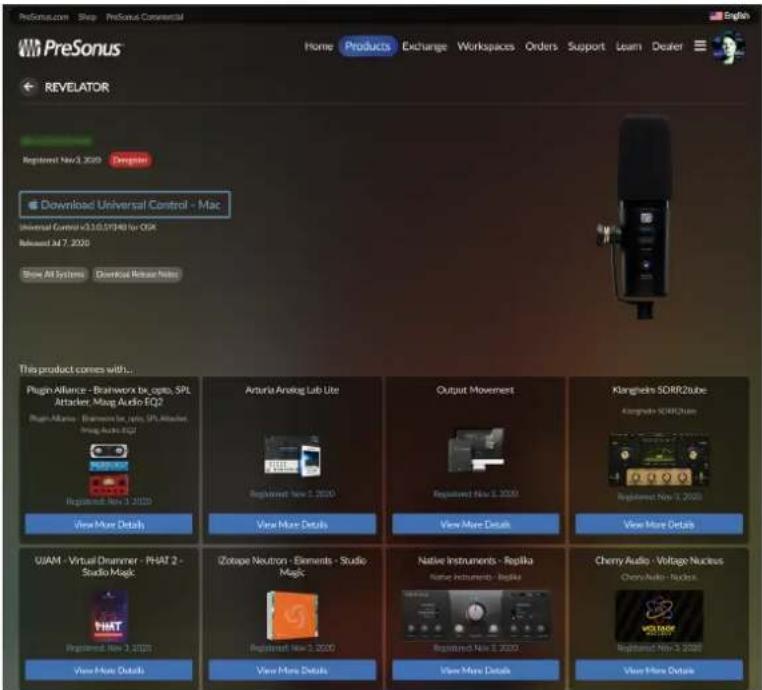Click the Arturia Analog Lab Lite title
Screen dimensions: 762x690
[292, 390]
